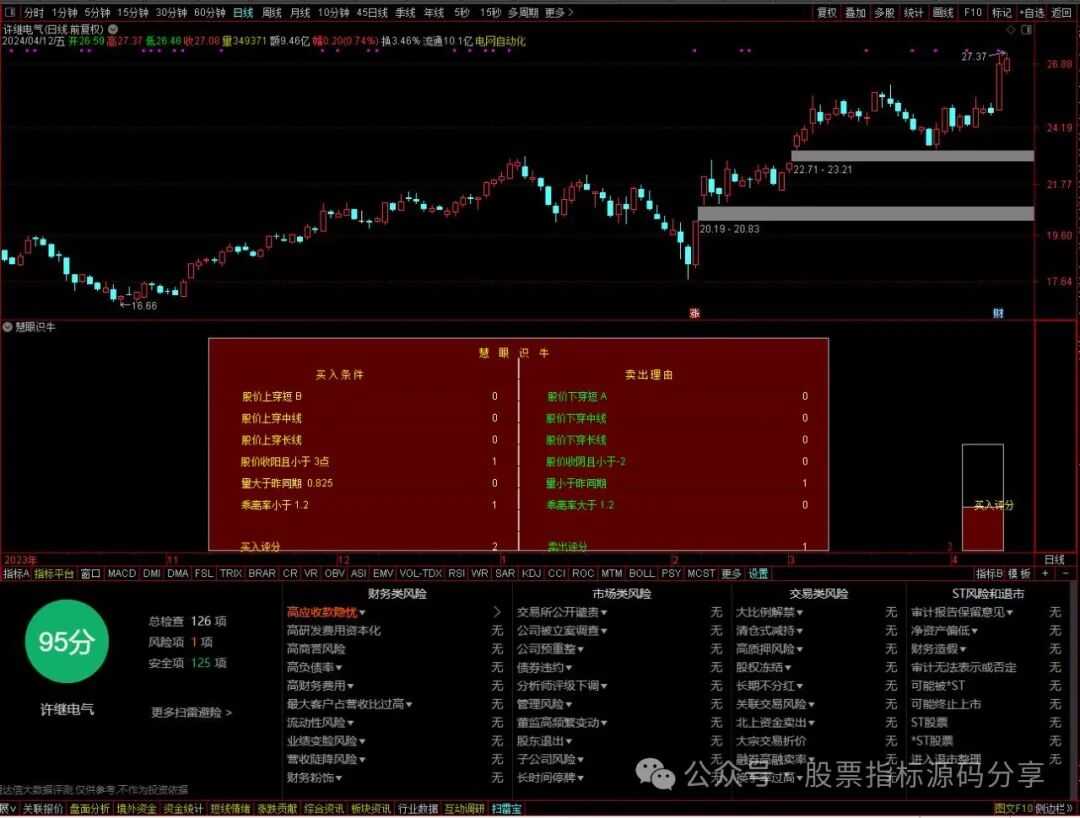Click the 财 marker below the chart

point(998,313)
